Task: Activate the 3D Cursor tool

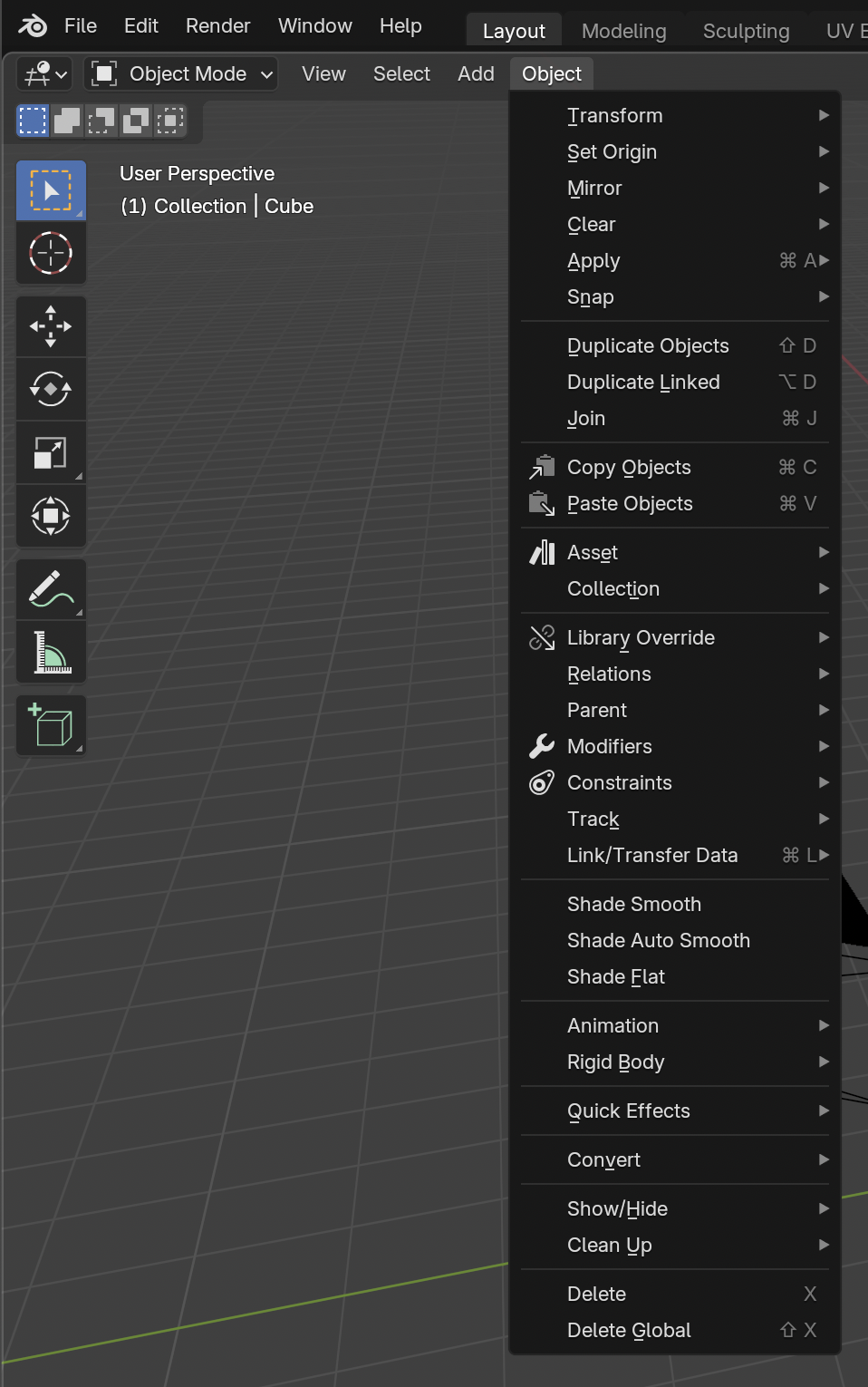Action: click(x=51, y=253)
